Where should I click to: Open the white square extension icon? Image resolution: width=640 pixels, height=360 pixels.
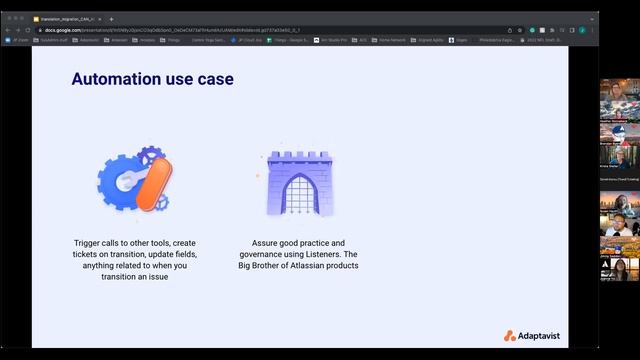tap(542, 30)
